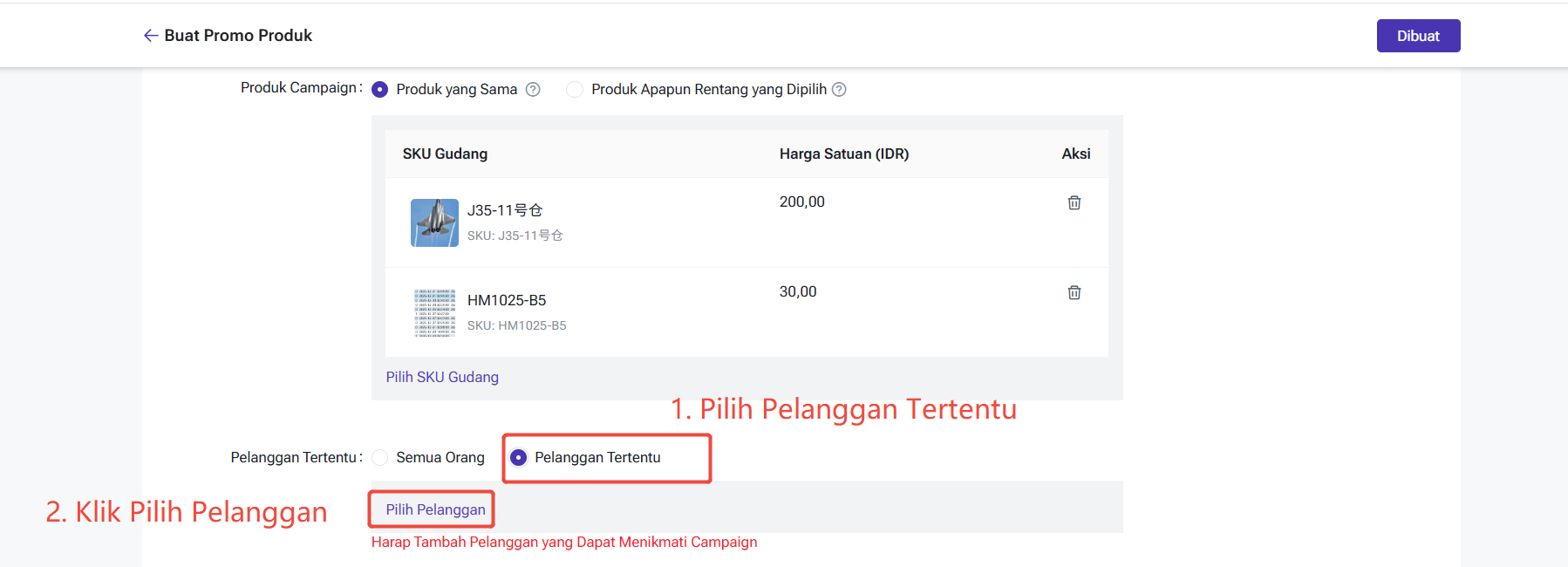Open help tooltip for Produk yang Sama
Screen dimensions: 1568x567
(533, 89)
